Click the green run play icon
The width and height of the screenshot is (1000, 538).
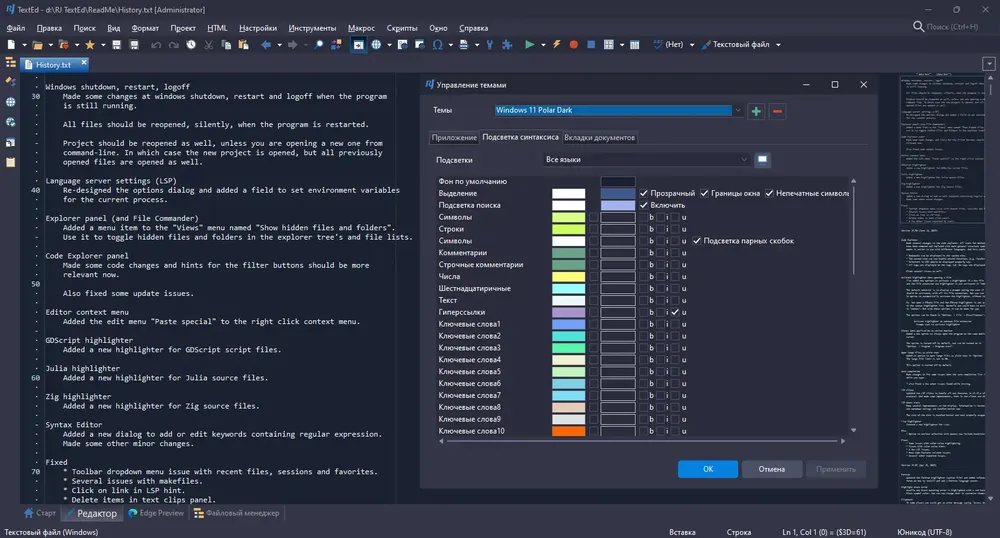click(529, 45)
